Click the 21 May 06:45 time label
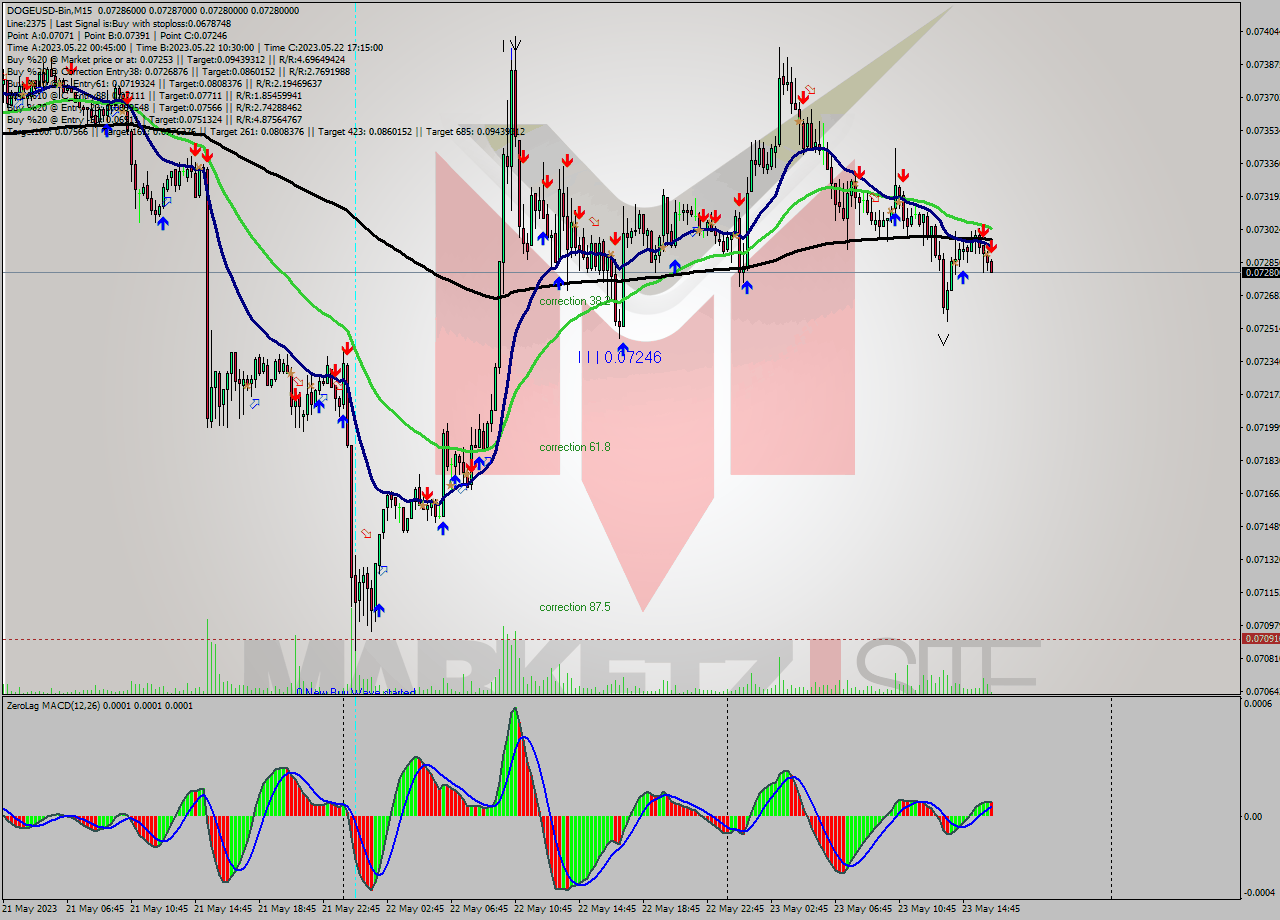 [x=95, y=909]
